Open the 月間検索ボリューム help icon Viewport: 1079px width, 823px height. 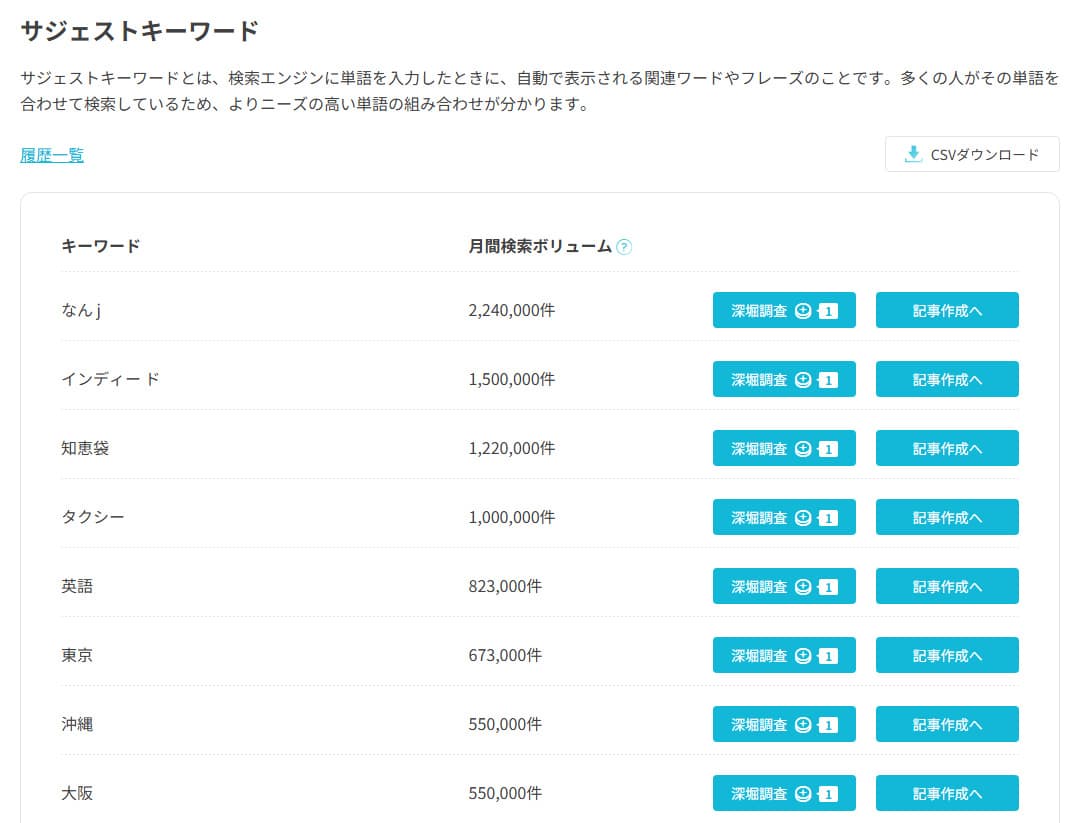pyautogui.click(x=626, y=246)
